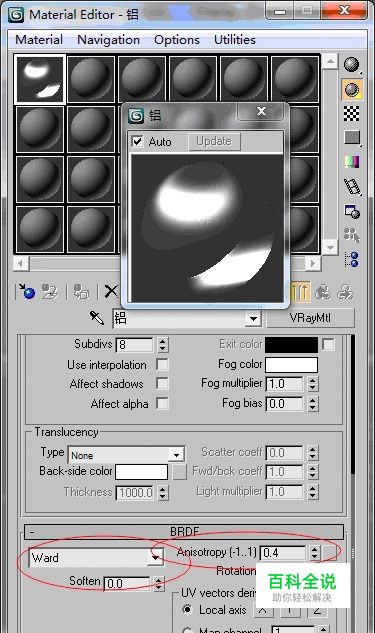Click Assign Material to Selection icon
Screen dimensions: 375x633
pos(82,291)
